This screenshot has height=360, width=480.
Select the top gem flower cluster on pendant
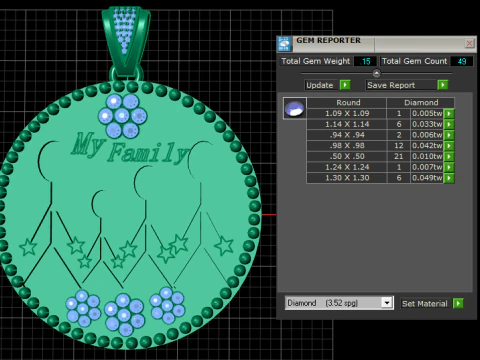click(122, 116)
